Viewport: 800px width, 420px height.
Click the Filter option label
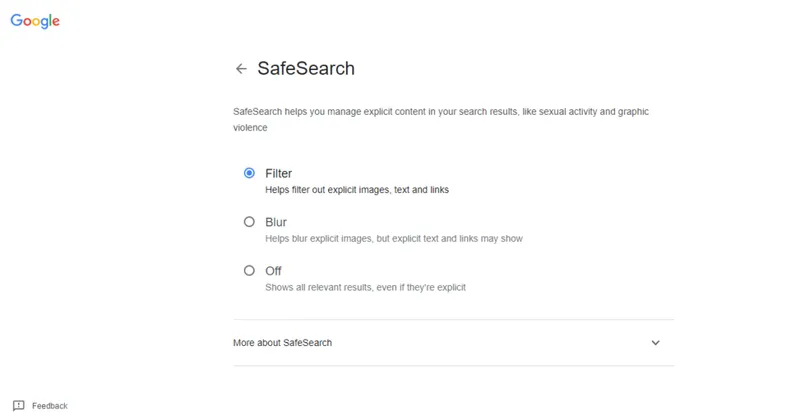(279, 174)
